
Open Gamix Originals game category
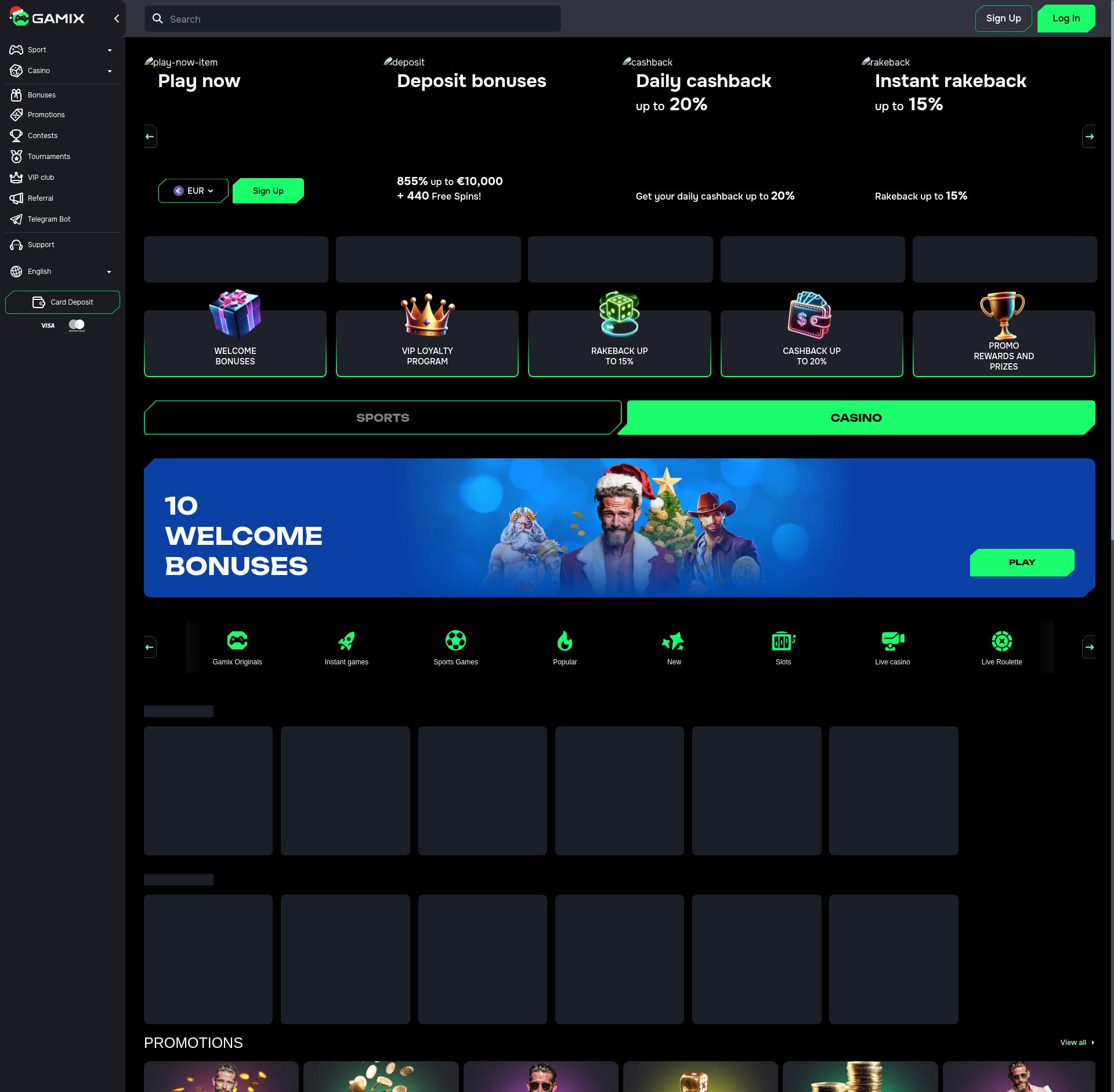[x=237, y=647]
